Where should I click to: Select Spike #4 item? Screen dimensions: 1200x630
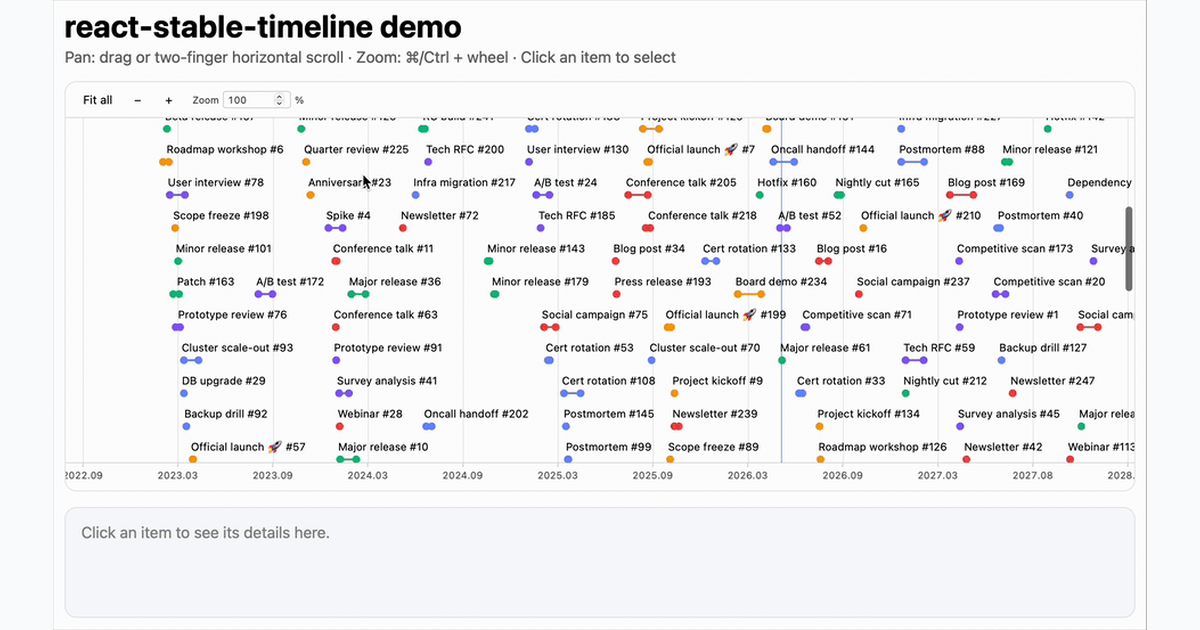point(348,215)
